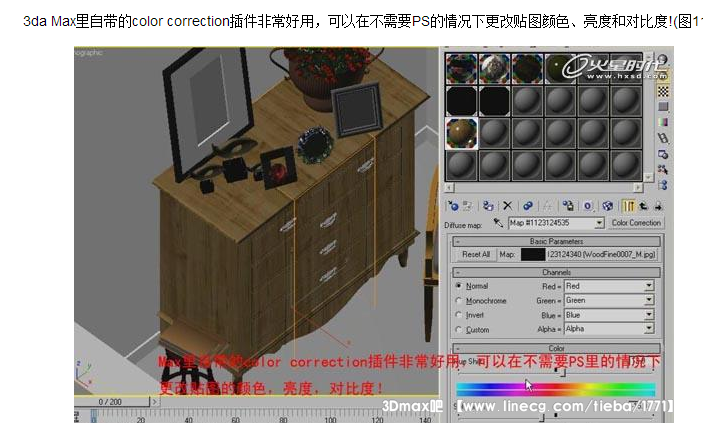
Task: Toggle Show Map in Viewport cube icon
Action: tap(608, 206)
